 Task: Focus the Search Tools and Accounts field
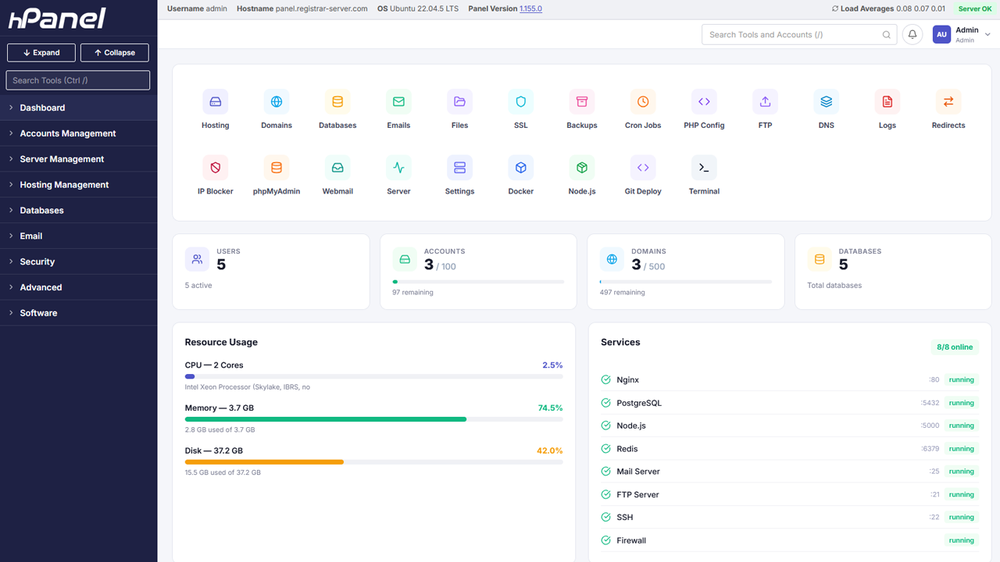tap(799, 34)
